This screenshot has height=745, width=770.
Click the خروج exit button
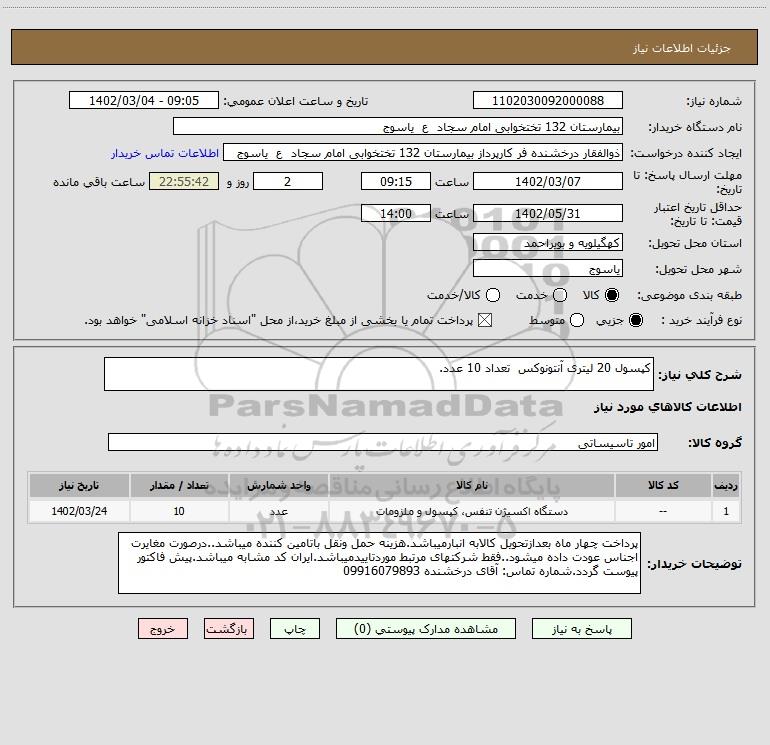tap(163, 629)
